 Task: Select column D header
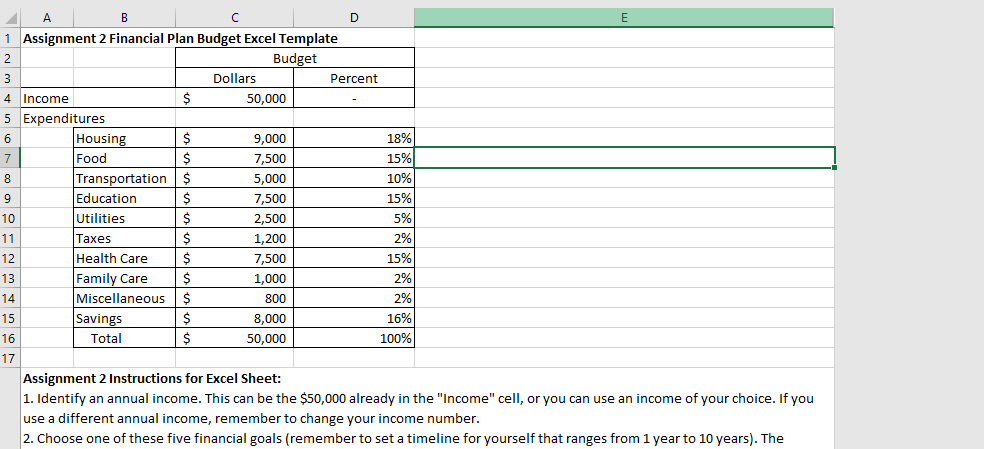[x=354, y=18]
